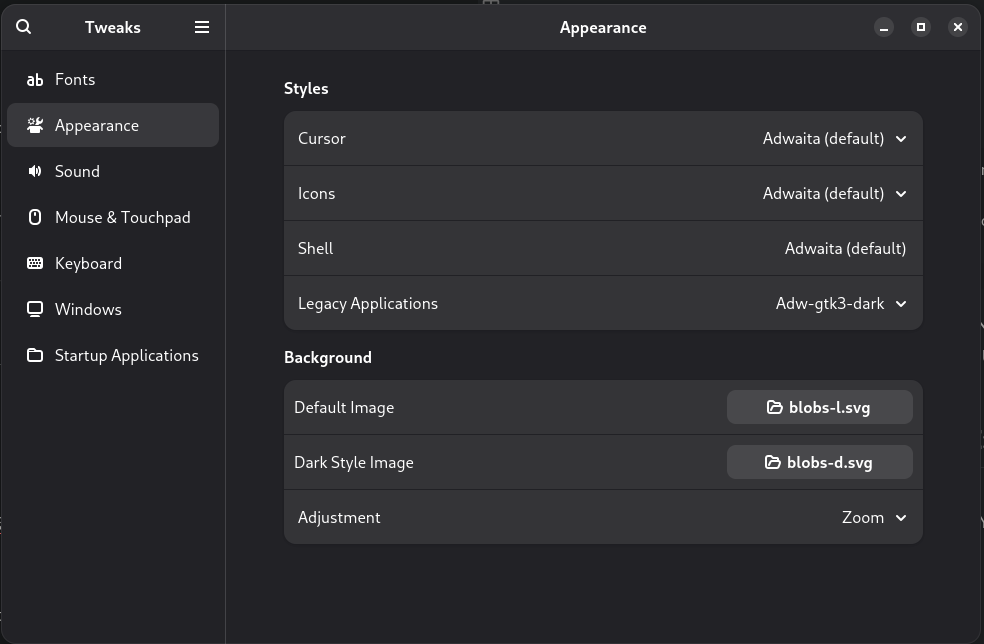The width and height of the screenshot is (984, 644).
Task: Click the Keyboard sidebar icon
Action: tap(35, 263)
